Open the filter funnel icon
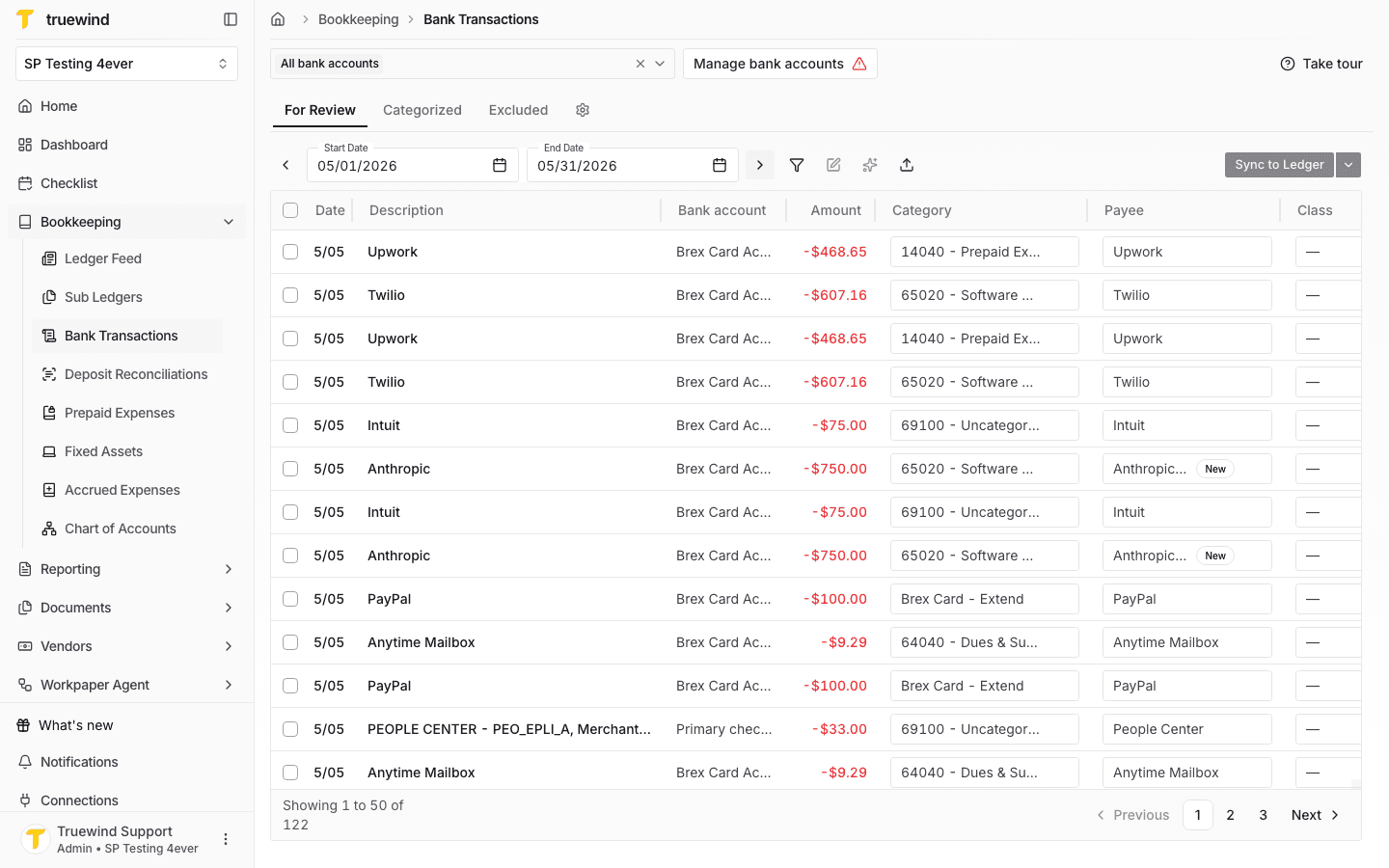The image size is (1389, 868). (x=797, y=165)
